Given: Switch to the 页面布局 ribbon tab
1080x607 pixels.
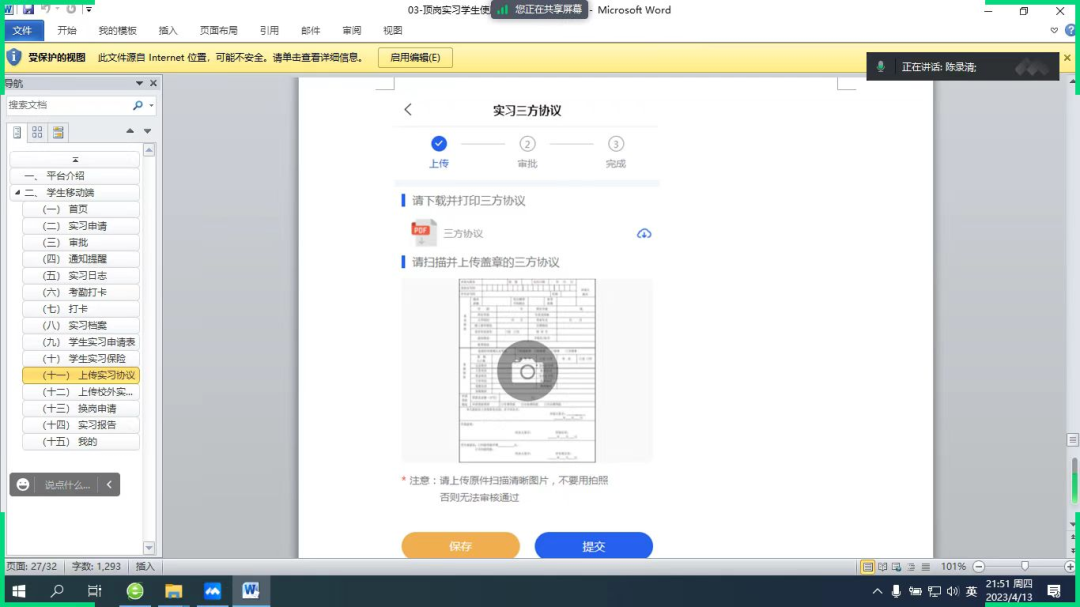Looking at the screenshot, I should tap(218, 31).
